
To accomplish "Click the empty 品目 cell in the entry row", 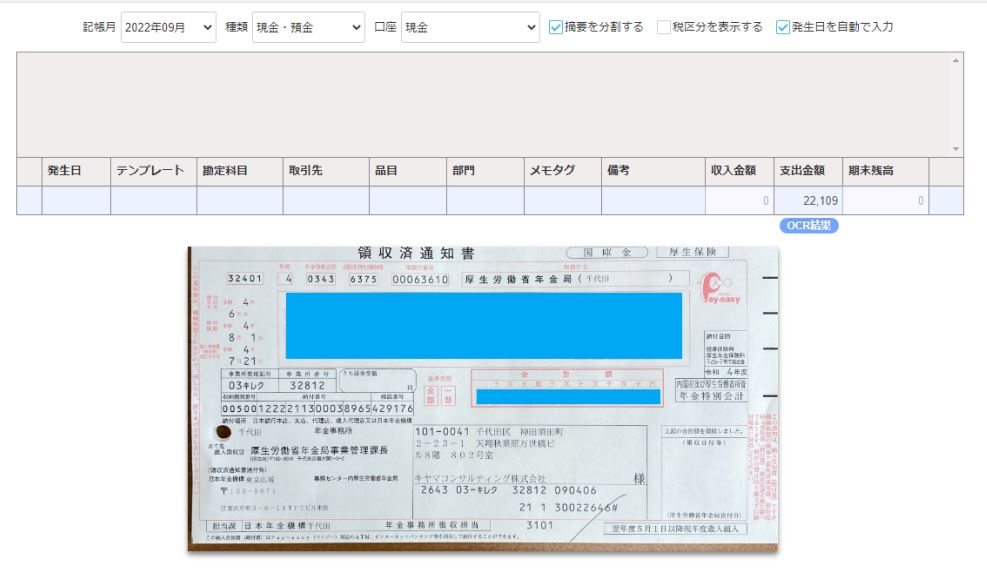I will [x=408, y=201].
